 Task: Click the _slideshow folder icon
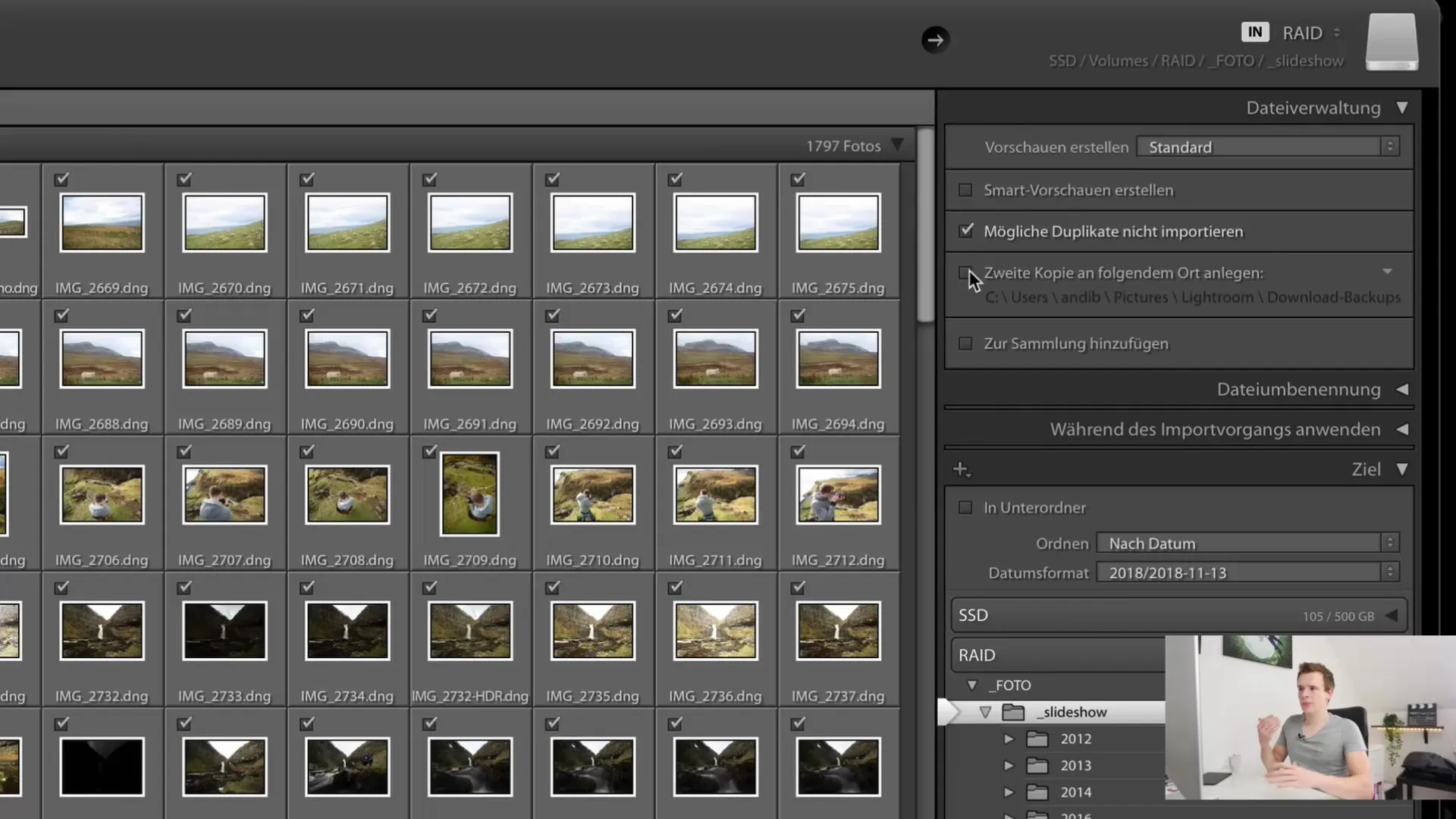click(x=1013, y=712)
